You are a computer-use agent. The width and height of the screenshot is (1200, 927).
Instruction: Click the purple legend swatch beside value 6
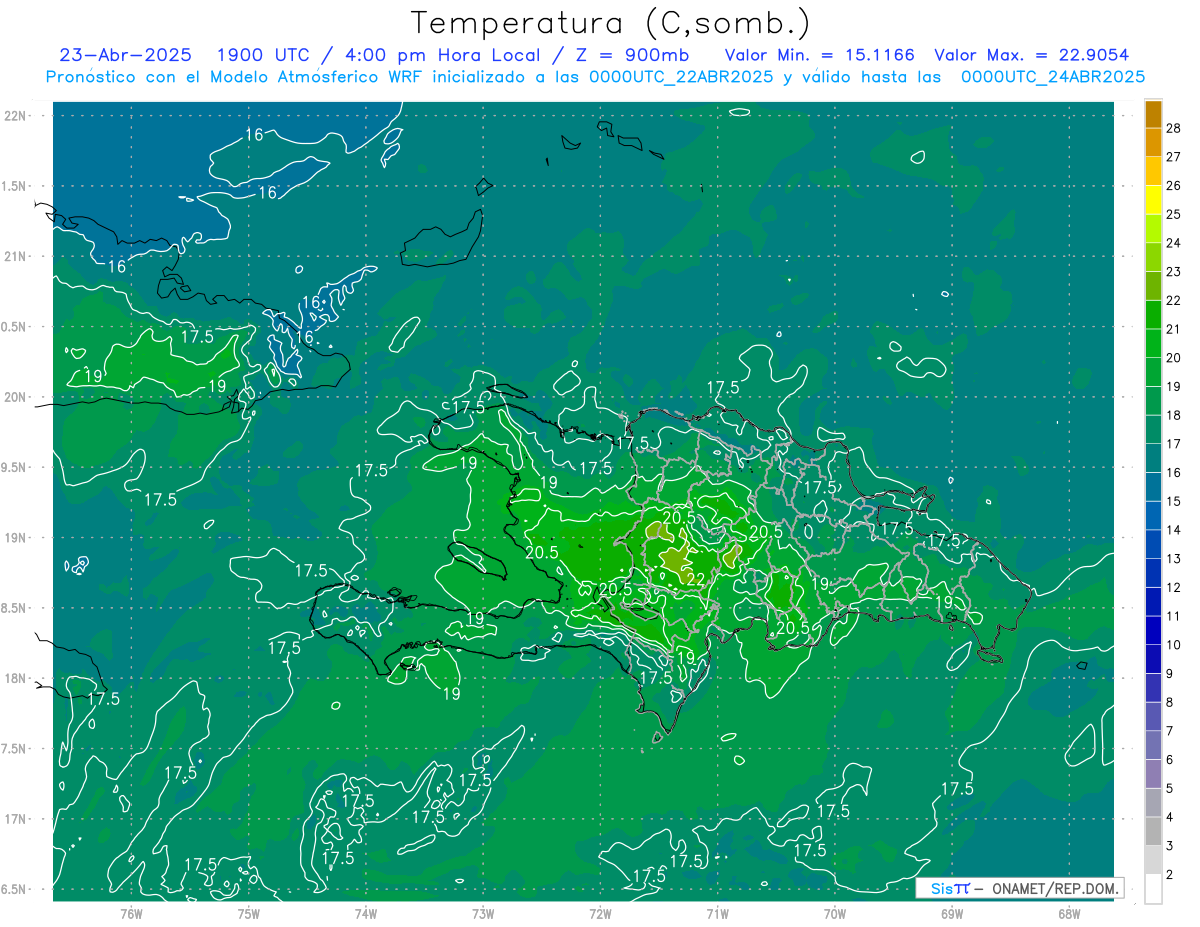1153,774
